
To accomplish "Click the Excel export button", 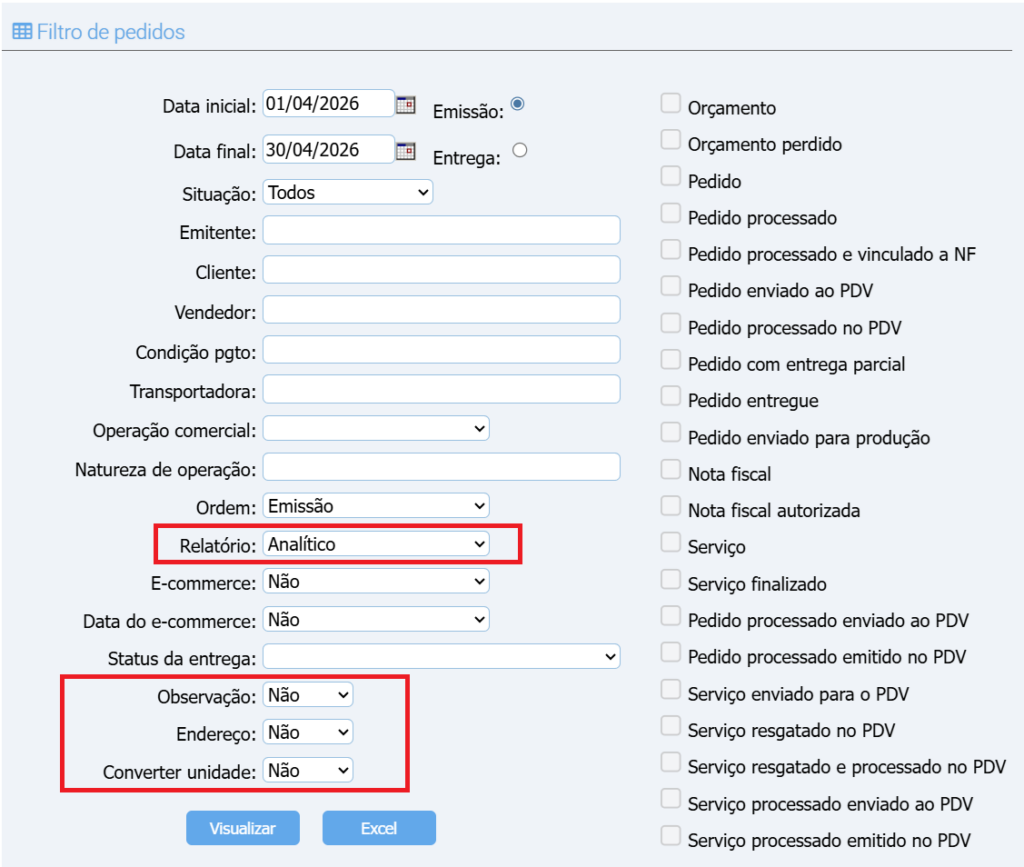I will click(x=378, y=827).
